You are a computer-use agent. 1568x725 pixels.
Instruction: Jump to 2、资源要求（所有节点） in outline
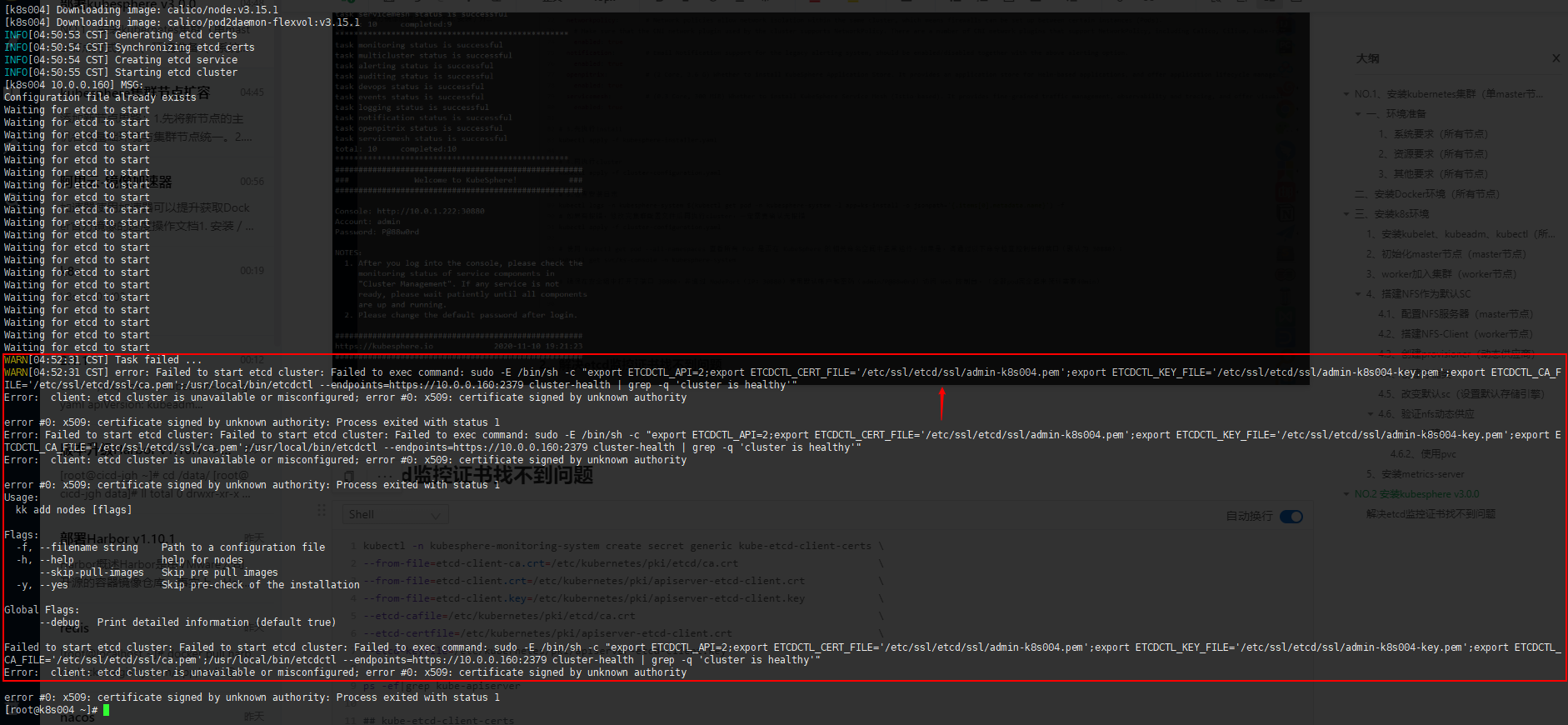(x=1432, y=154)
